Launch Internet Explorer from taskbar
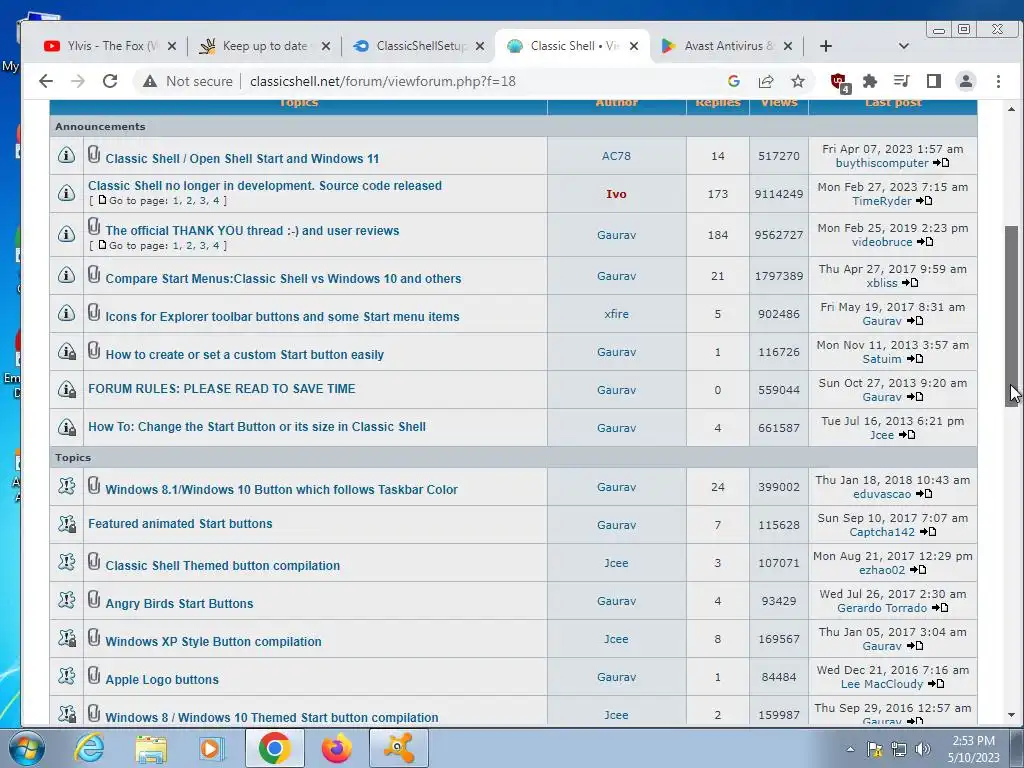Viewport: 1024px width, 768px height. [89, 748]
